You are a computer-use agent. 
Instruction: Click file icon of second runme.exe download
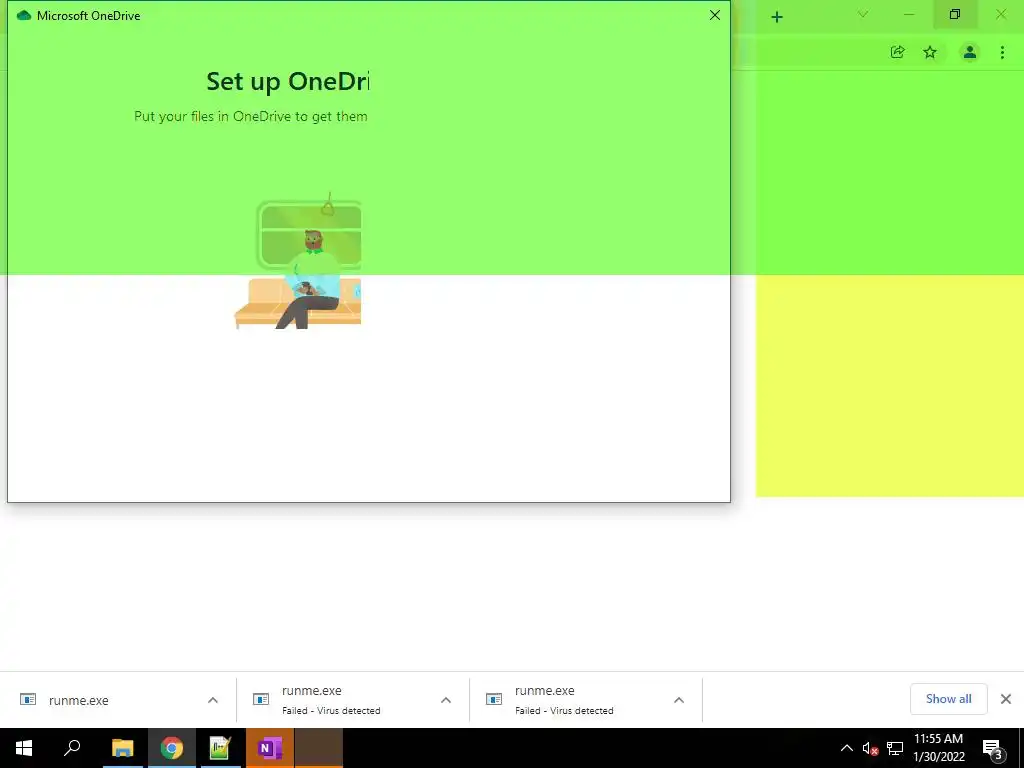pos(261,699)
